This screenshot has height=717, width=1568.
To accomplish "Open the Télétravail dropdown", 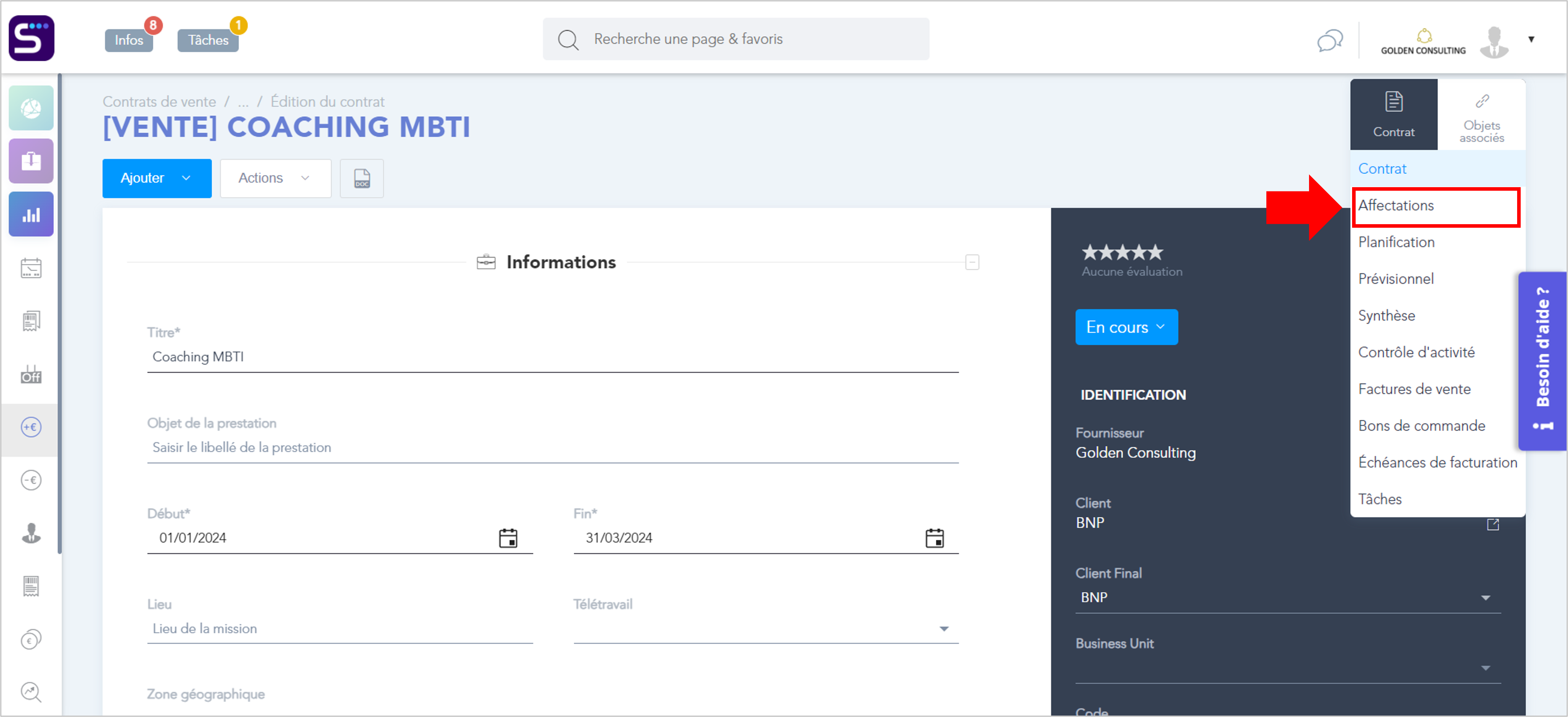I will click(x=766, y=629).
